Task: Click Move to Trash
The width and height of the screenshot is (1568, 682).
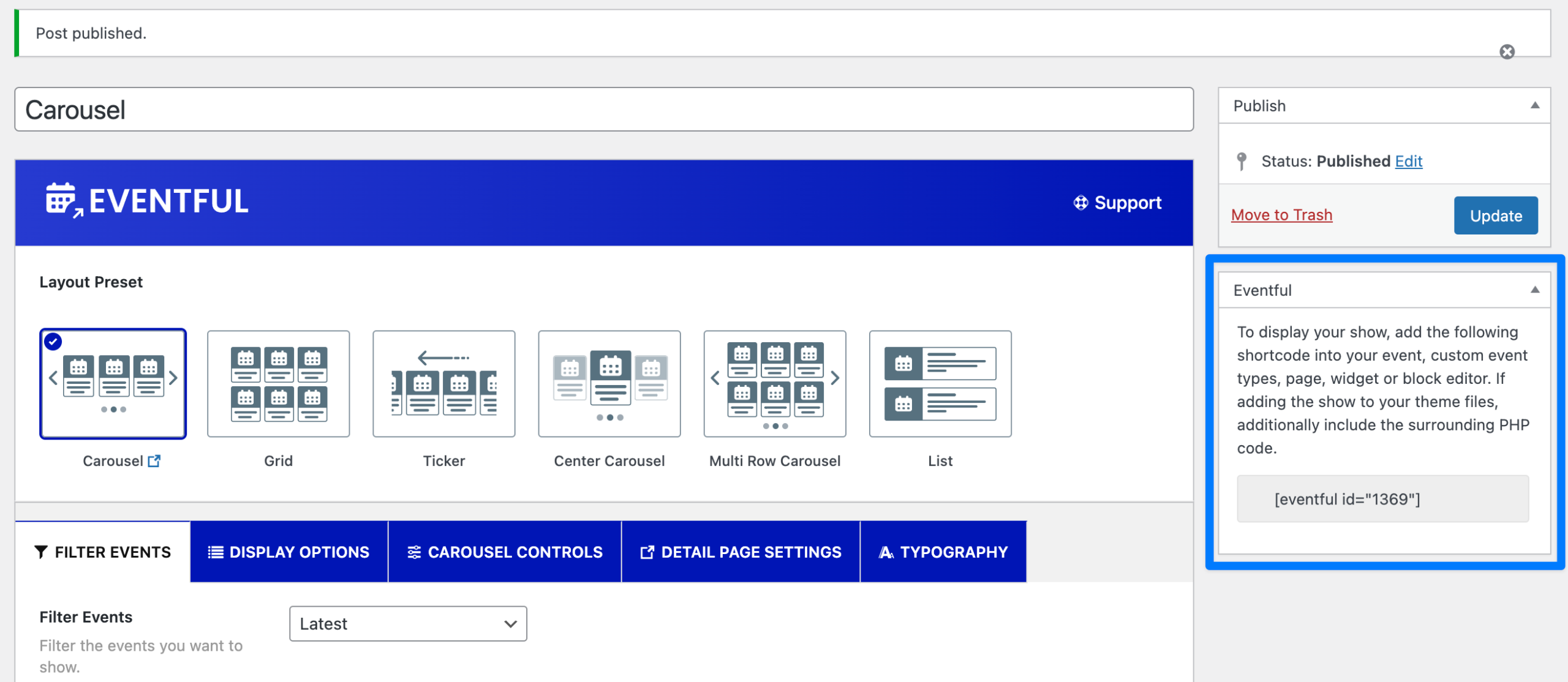Action: [x=1281, y=215]
